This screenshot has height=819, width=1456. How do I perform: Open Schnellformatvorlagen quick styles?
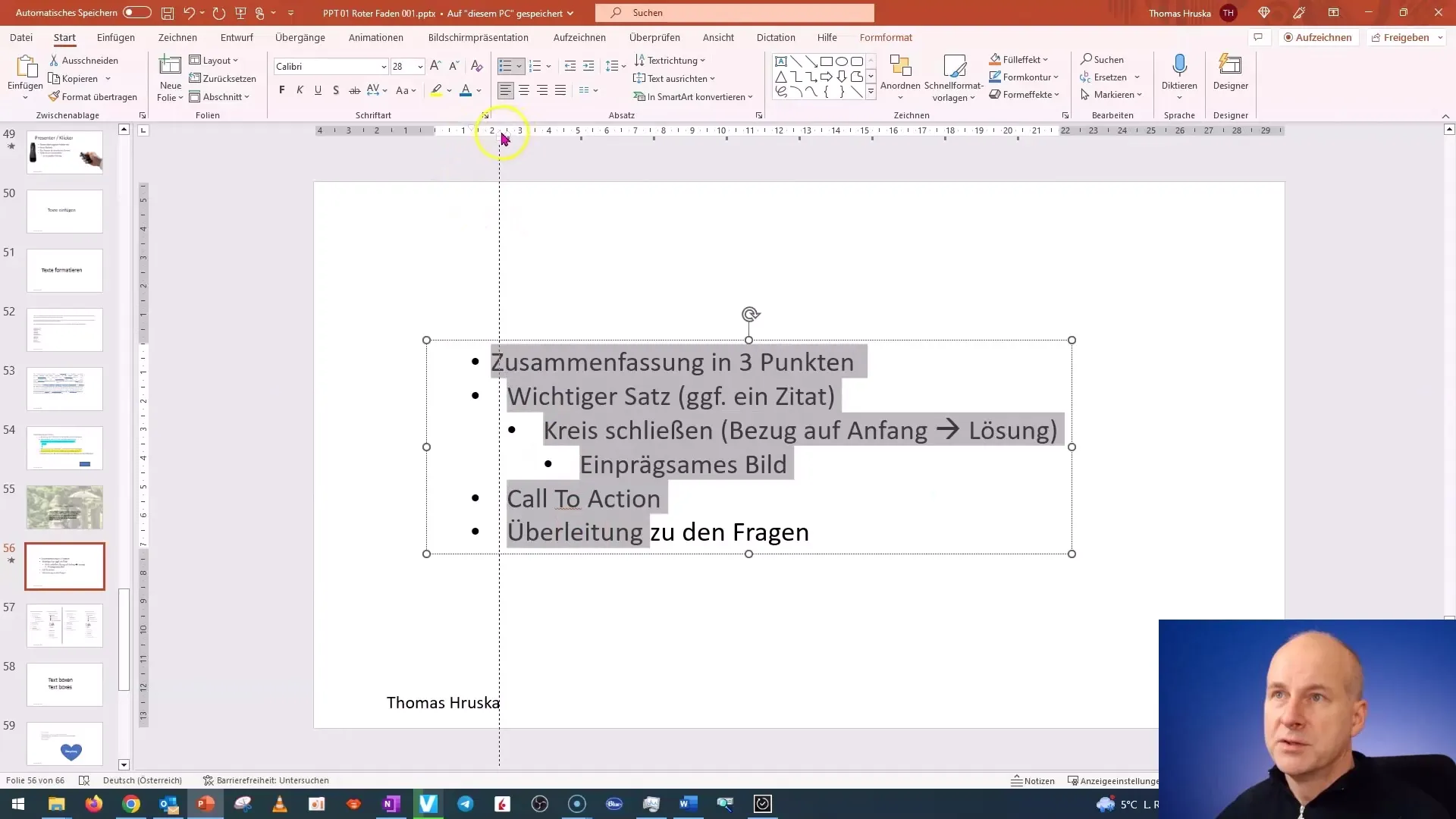[x=954, y=78]
